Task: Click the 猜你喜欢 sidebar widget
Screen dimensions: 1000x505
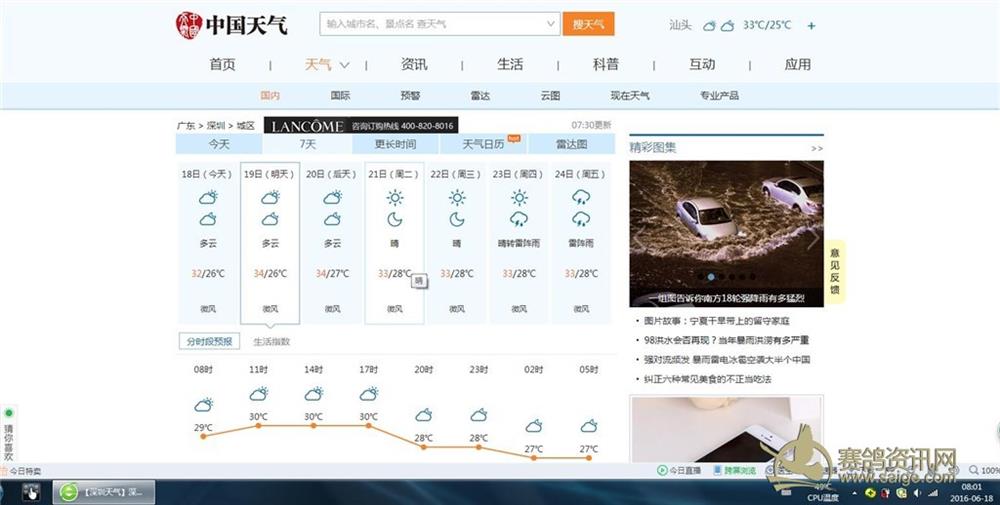Action: click(8, 438)
